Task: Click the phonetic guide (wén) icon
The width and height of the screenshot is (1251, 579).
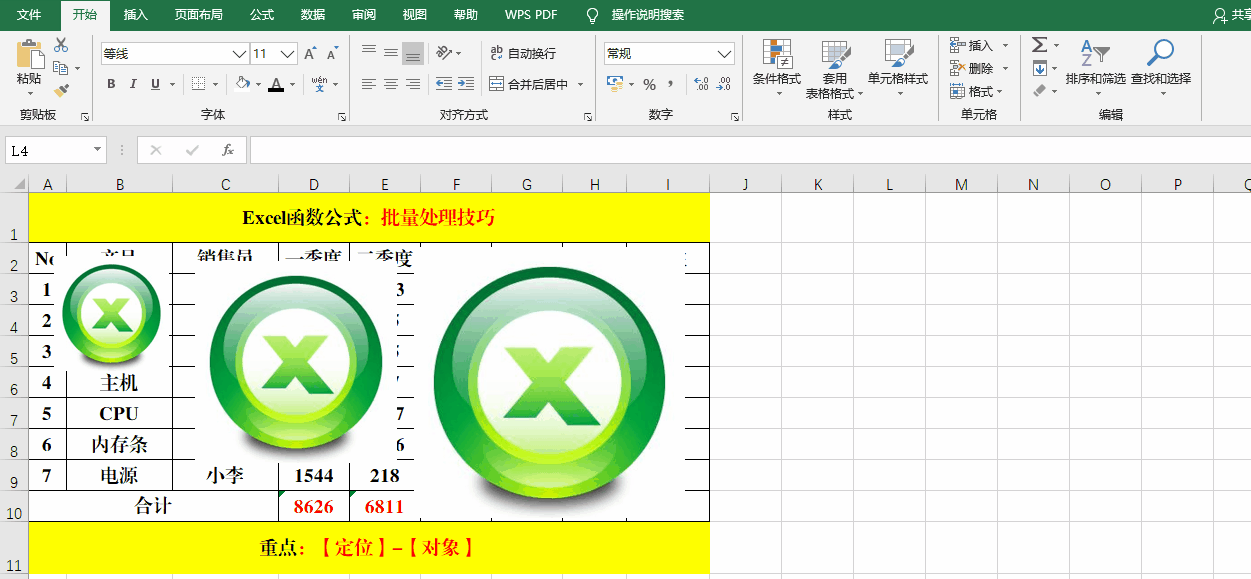Action: click(x=319, y=84)
